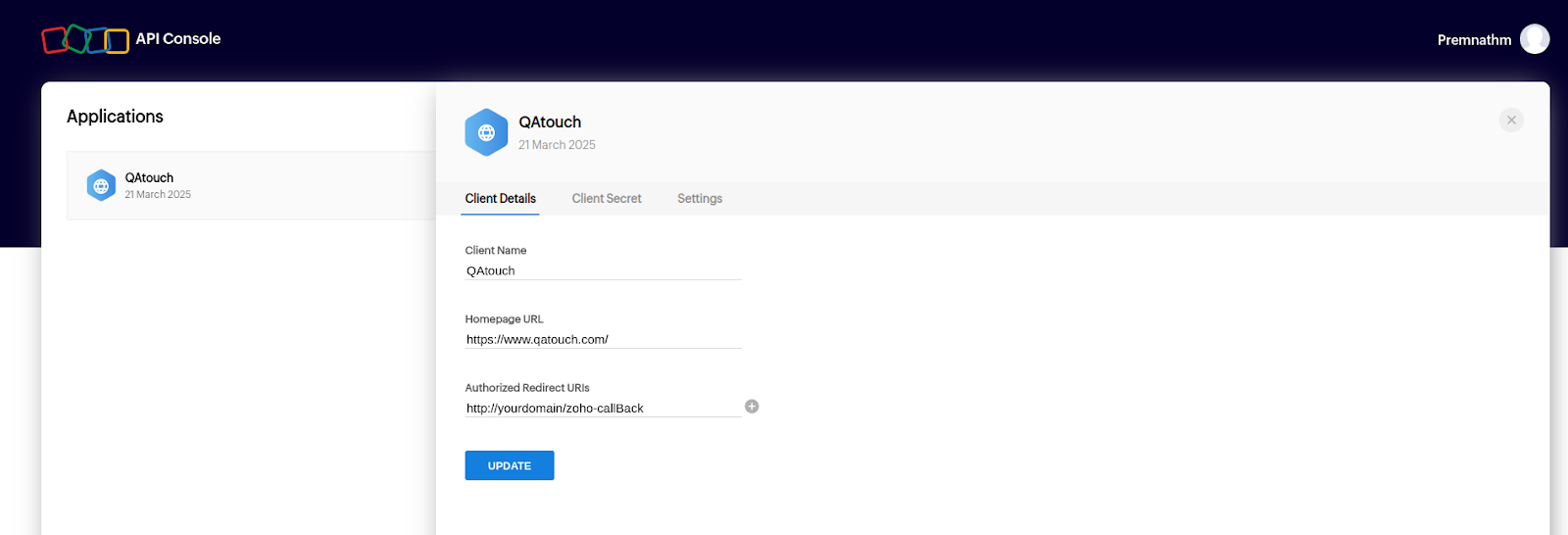Click the 'Client Name' label
Image resolution: width=1568 pixels, height=535 pixels.
(496, 251)
